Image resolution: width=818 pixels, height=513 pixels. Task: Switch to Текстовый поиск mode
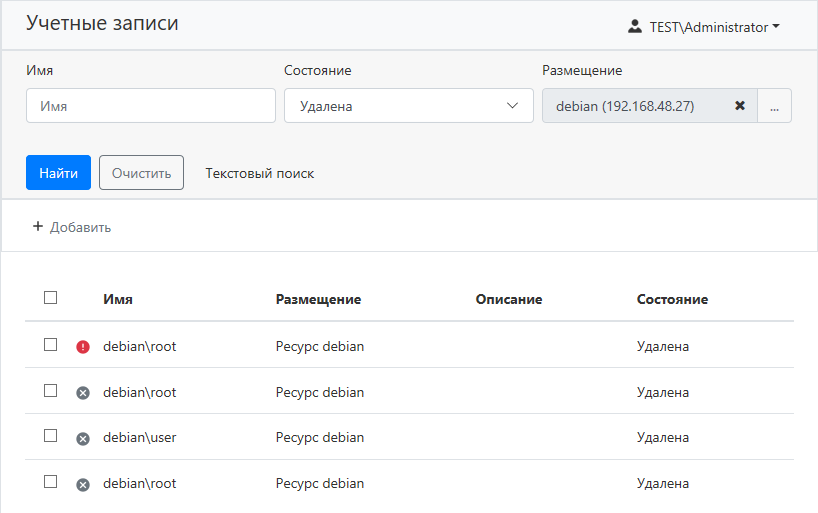point(259,173)
